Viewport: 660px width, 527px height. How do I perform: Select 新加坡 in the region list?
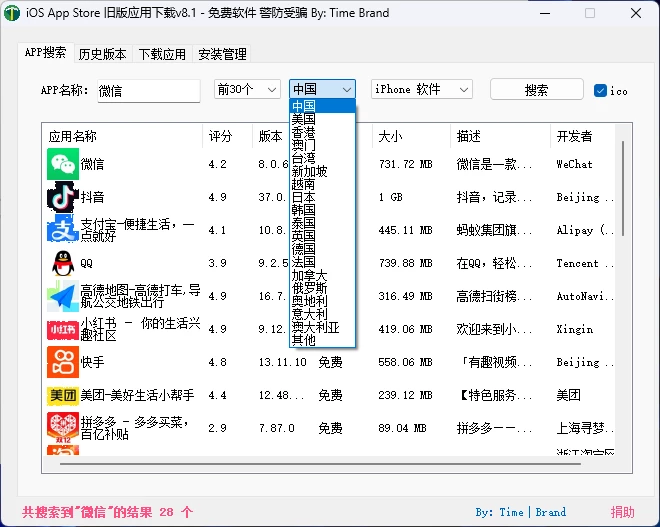pos(322,171)
